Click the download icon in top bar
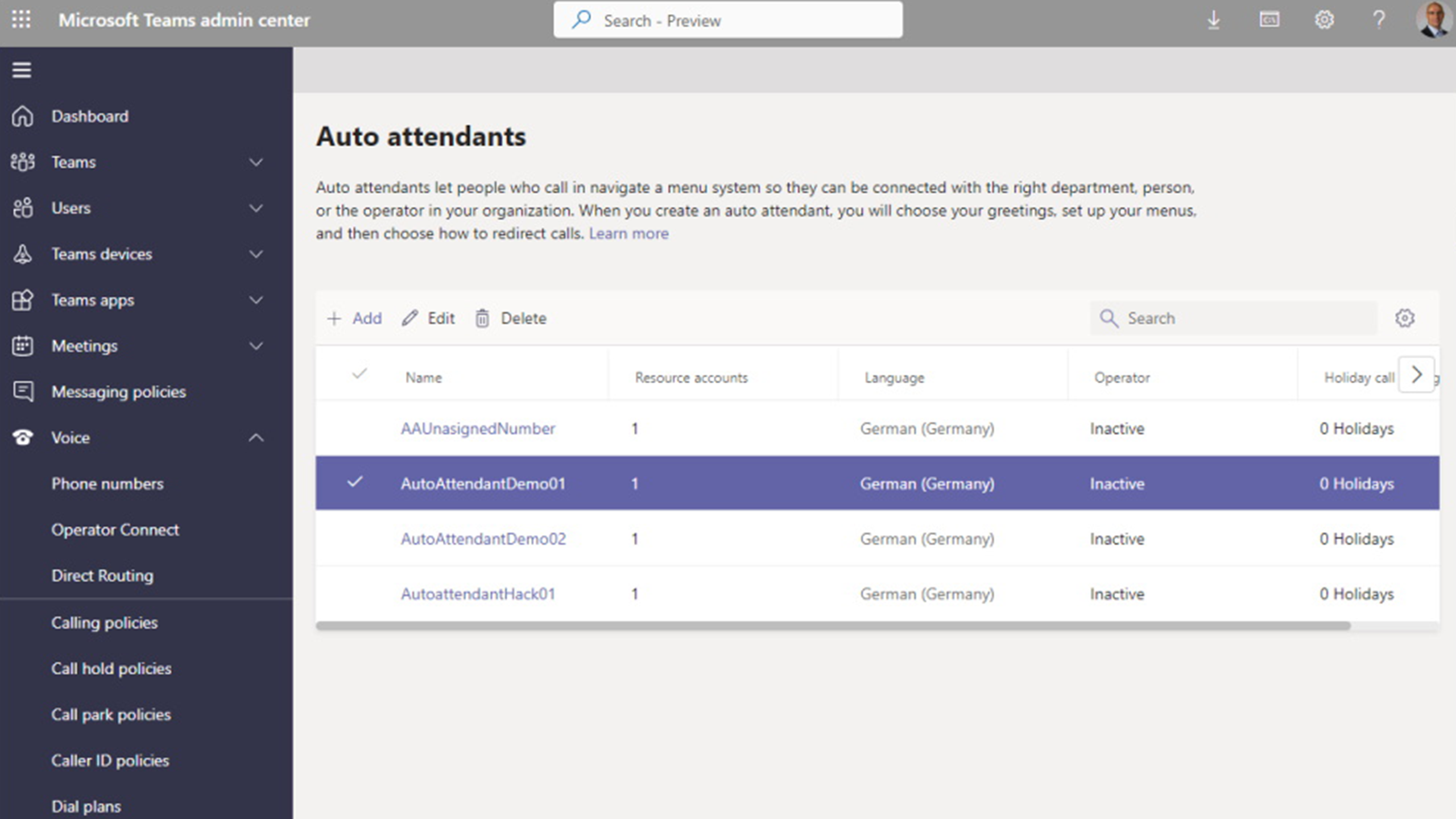Viewport: 1456px width, 819px height. click(1214, 19)
